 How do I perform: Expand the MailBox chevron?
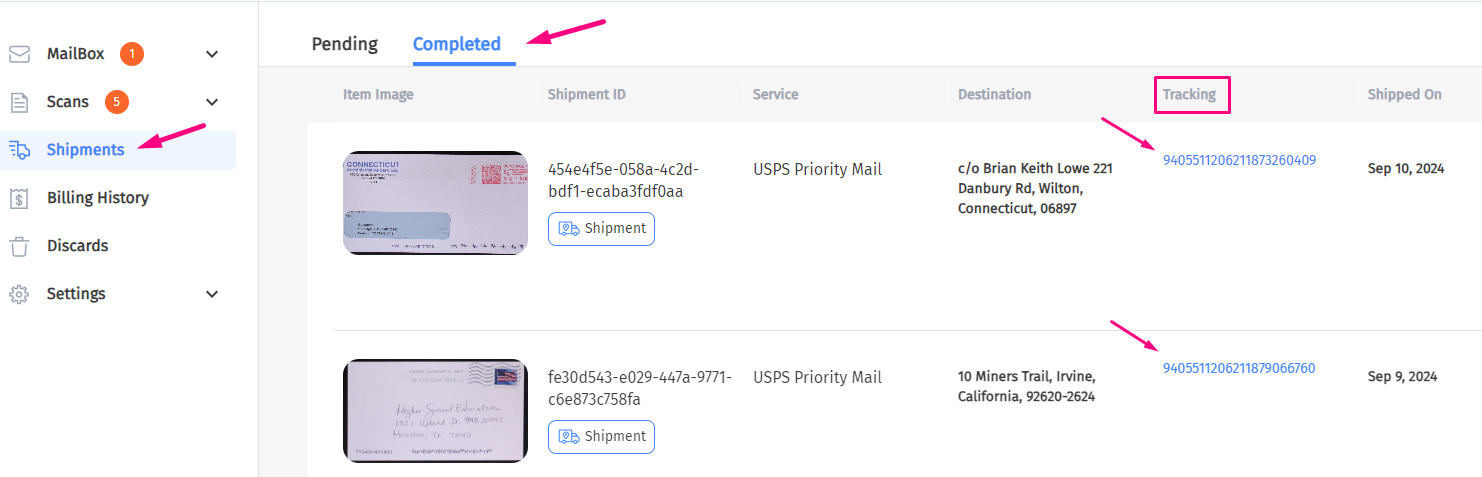212,54
